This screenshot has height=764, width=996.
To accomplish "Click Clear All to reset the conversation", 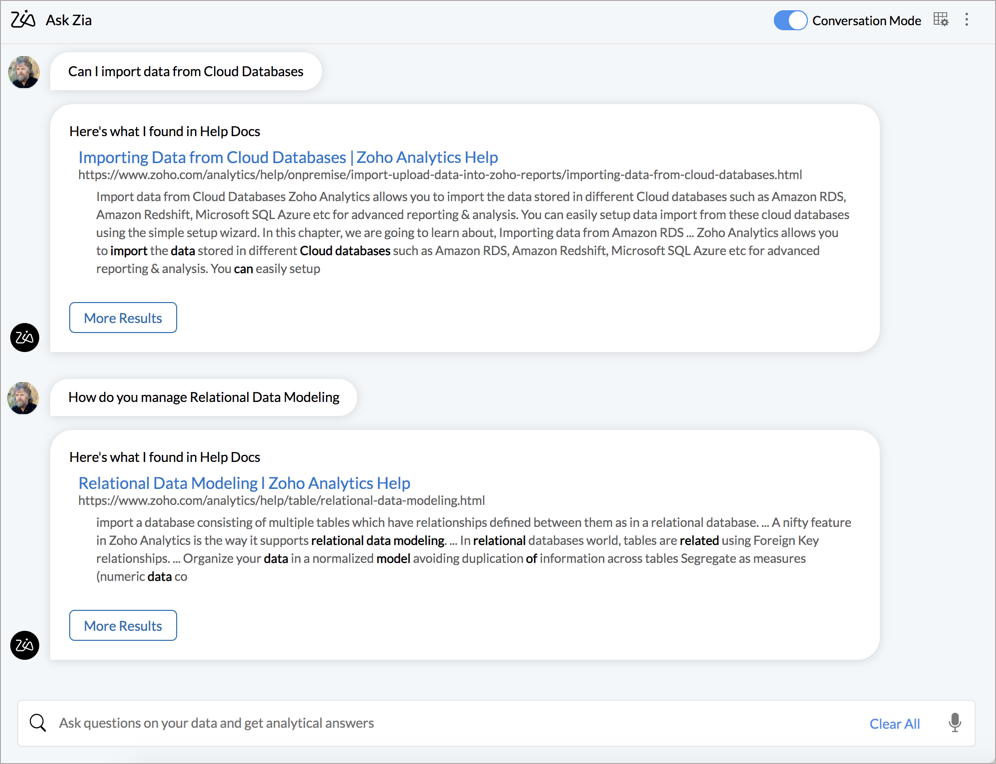I will [894, 723].
